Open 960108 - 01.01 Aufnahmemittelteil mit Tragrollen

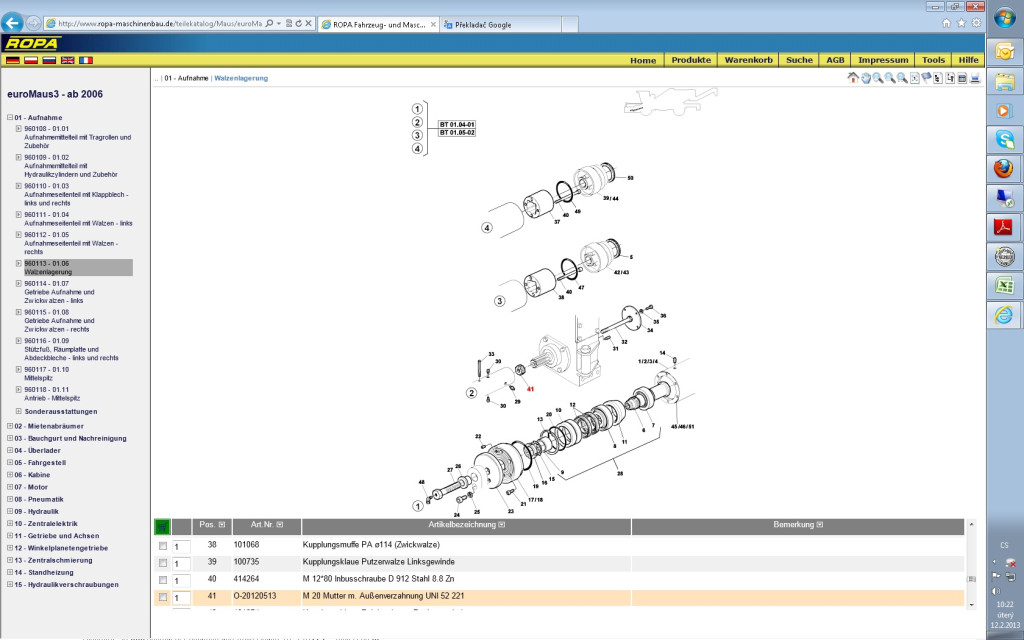pos(78,137)
